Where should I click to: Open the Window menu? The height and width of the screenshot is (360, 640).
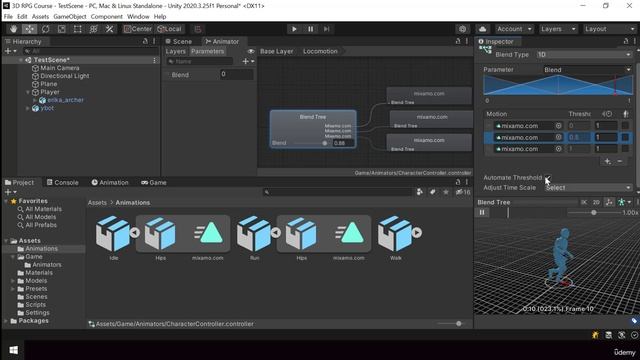pos(138,17)
